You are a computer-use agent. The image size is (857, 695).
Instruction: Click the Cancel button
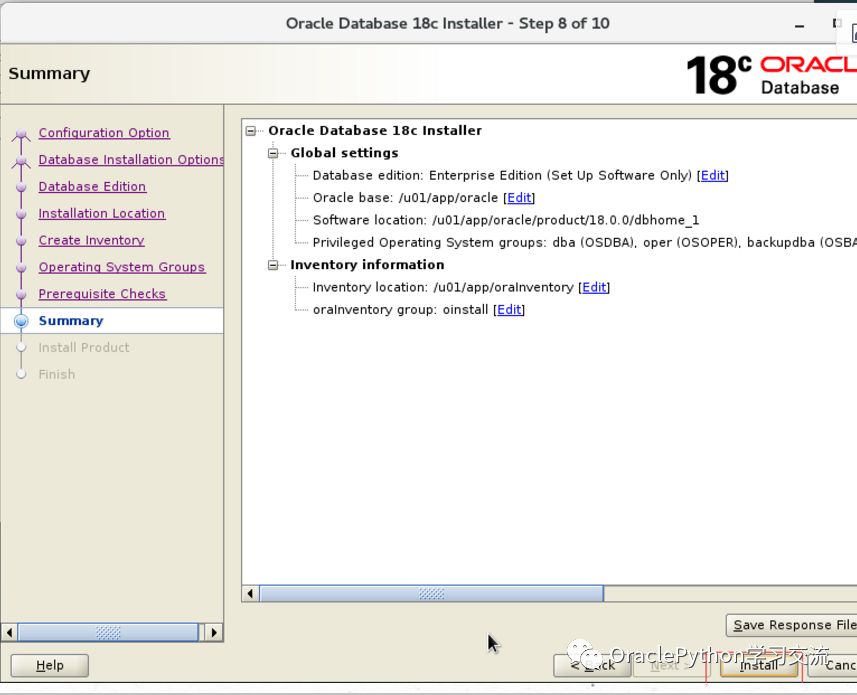coord(832,665)
